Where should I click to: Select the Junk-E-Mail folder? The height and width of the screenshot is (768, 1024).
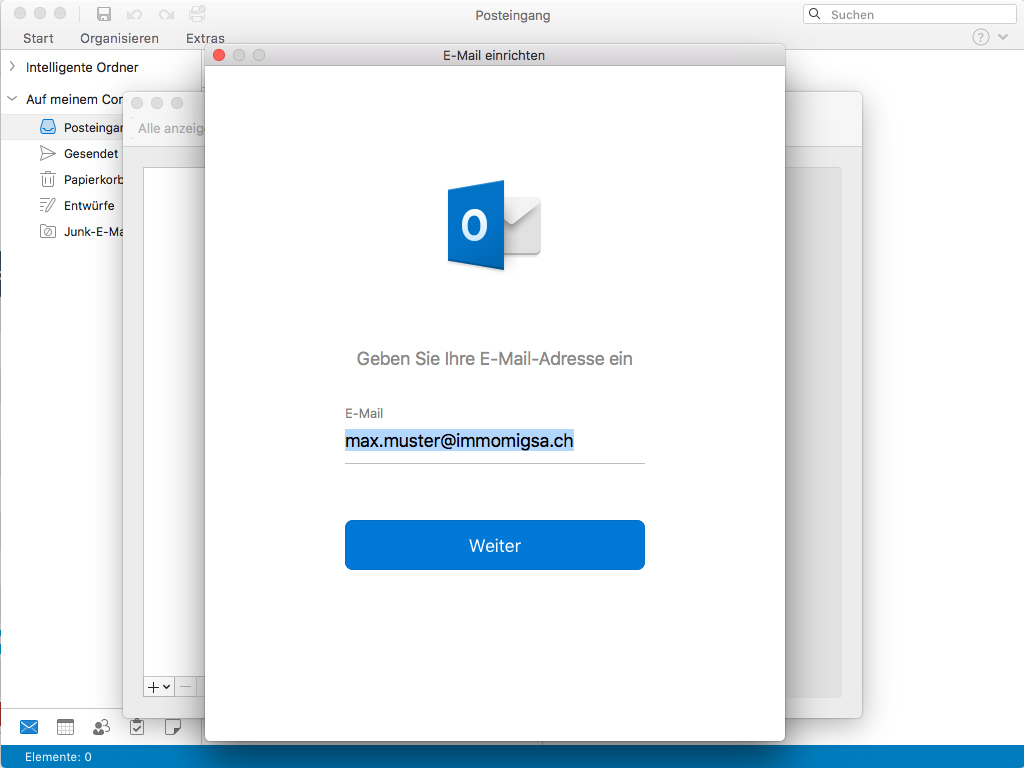63,232
